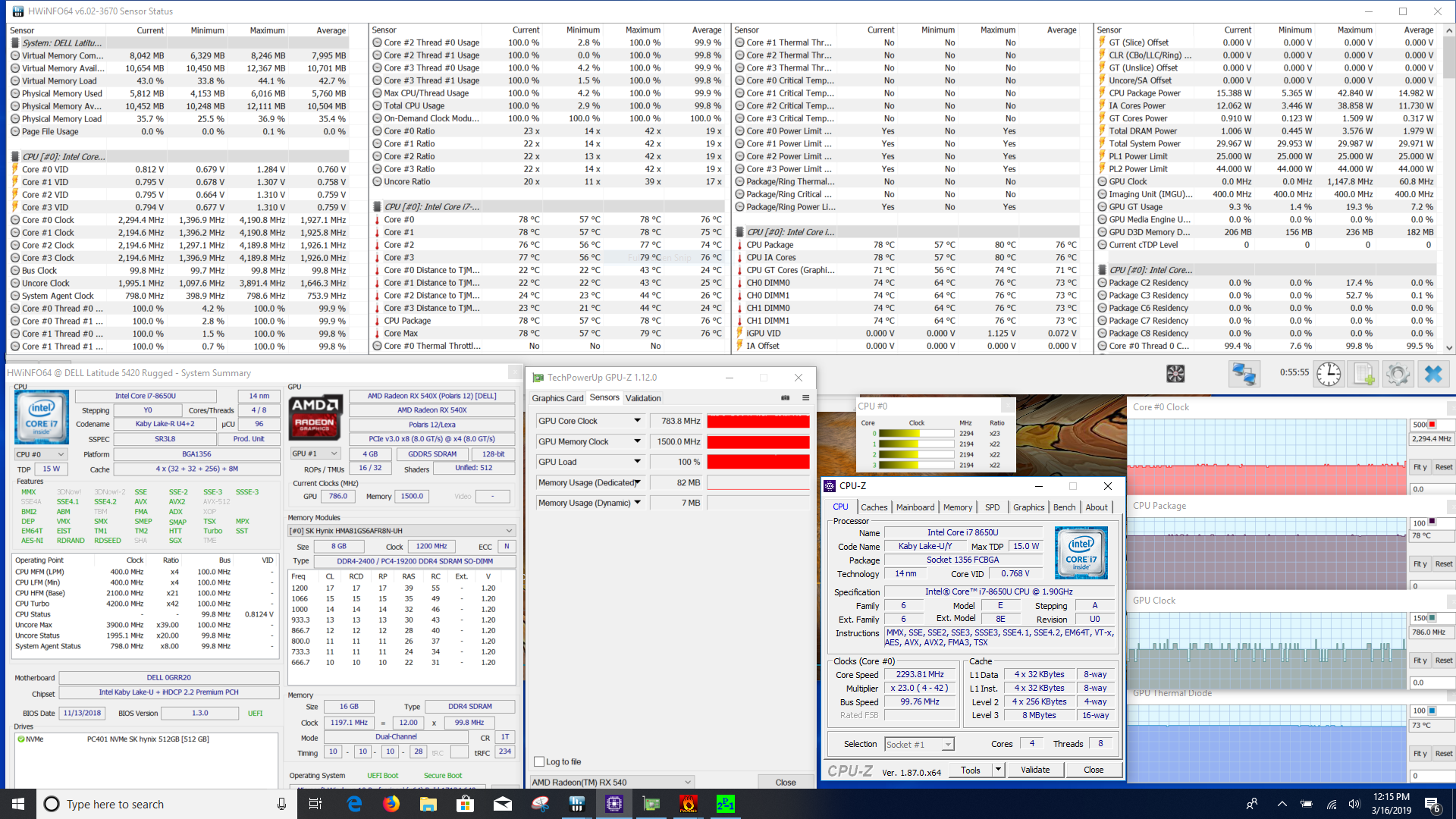Switch to GPU-Z Graphics Card tab
This screenshot has height=819, width=1456.
(x=557, y=398)
